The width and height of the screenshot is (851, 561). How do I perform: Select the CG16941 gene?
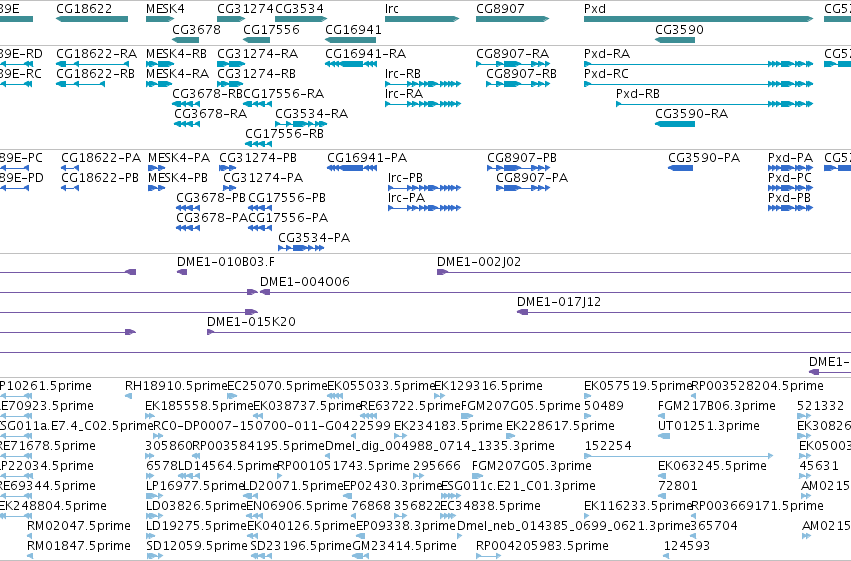click(351, 40)
